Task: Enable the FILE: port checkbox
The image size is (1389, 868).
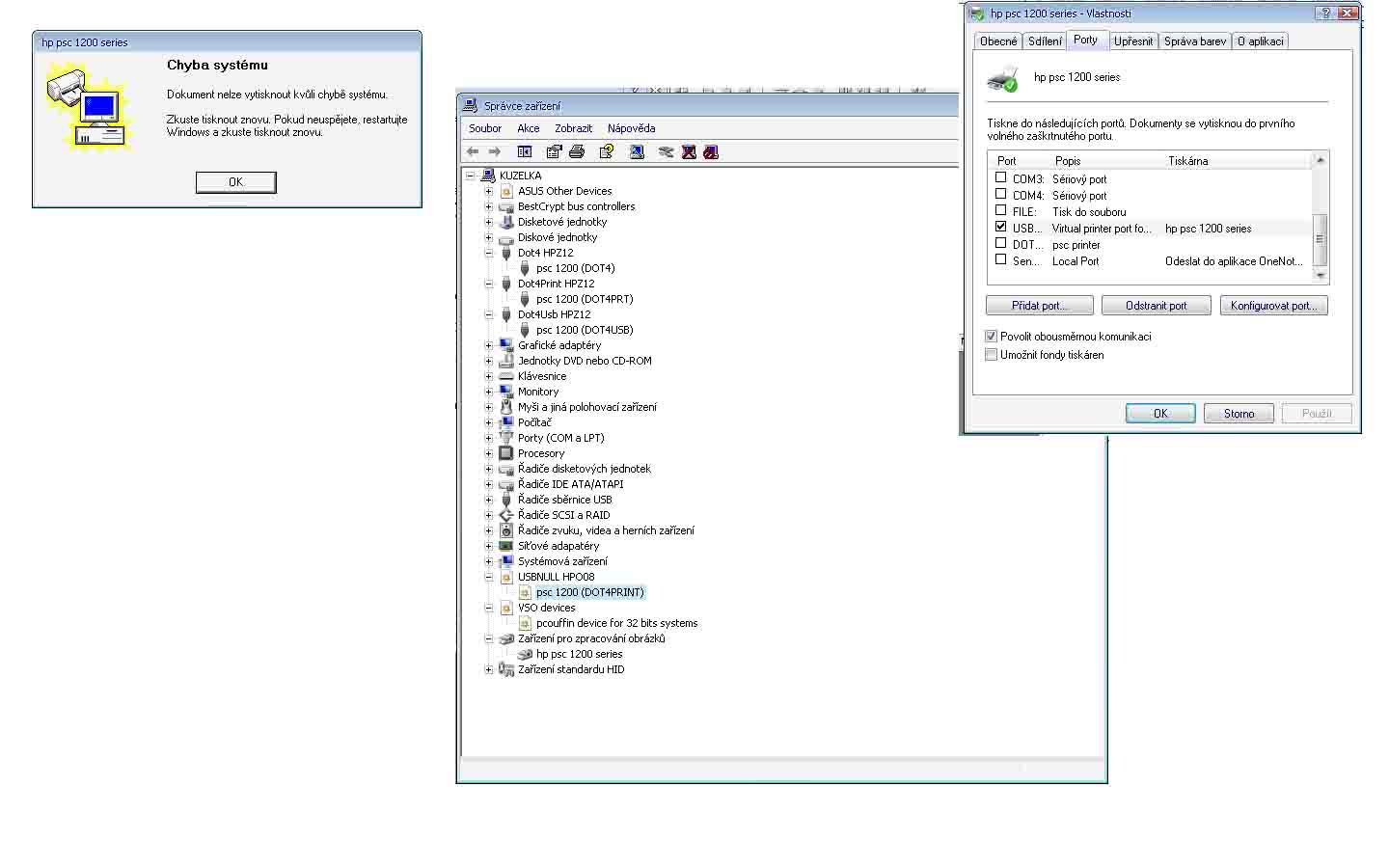Action: pyautogui.click(x=1000, y=210)
